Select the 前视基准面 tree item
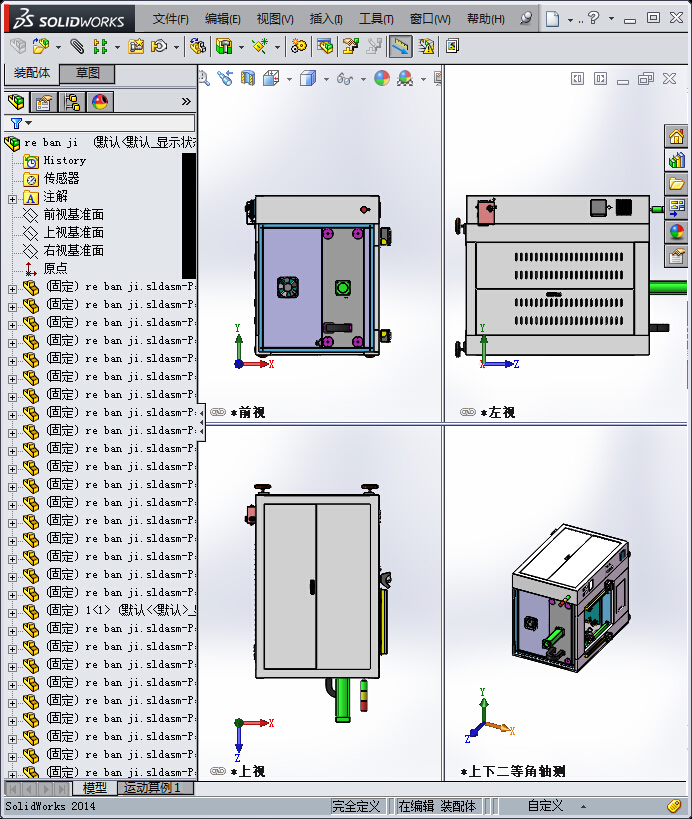The image size is (692, 819). coord(73,215)
